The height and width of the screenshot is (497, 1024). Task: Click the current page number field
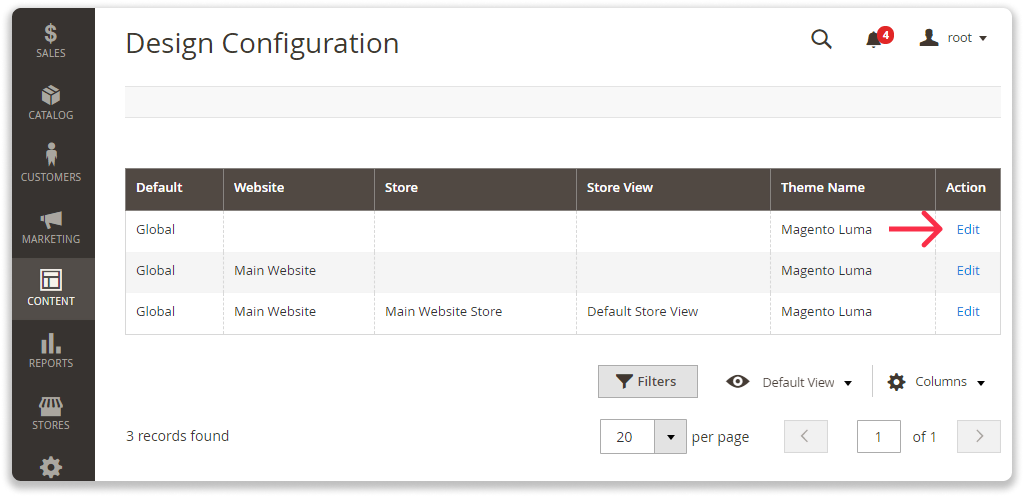click(879, 437)
